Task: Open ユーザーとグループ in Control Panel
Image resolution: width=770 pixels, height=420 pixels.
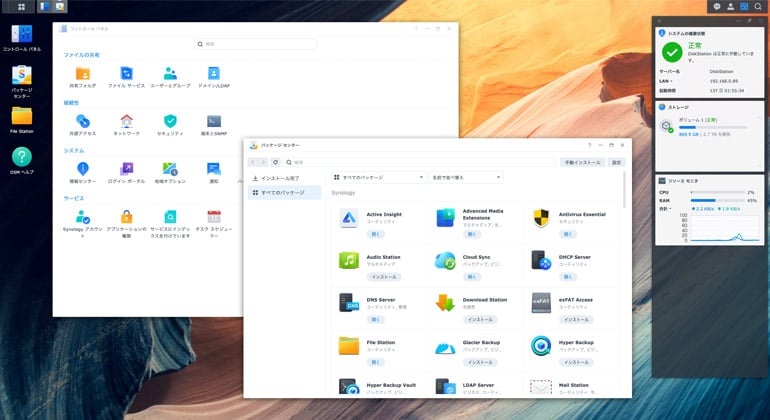Action: (170, 74)
